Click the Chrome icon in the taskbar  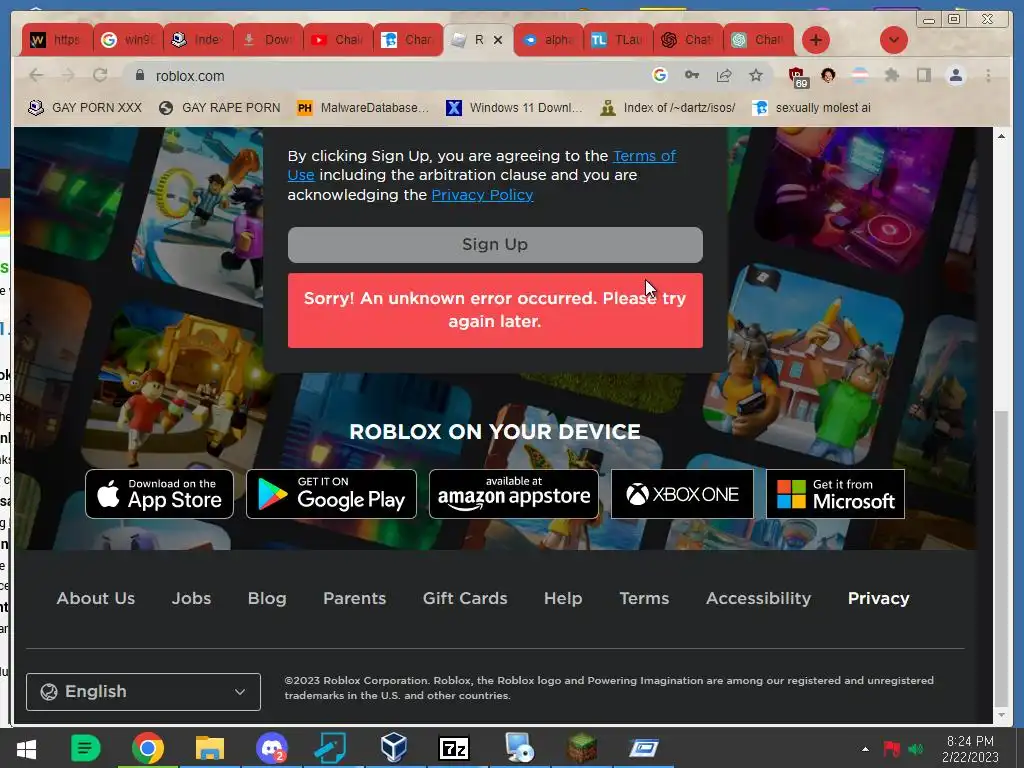[148, 748]
